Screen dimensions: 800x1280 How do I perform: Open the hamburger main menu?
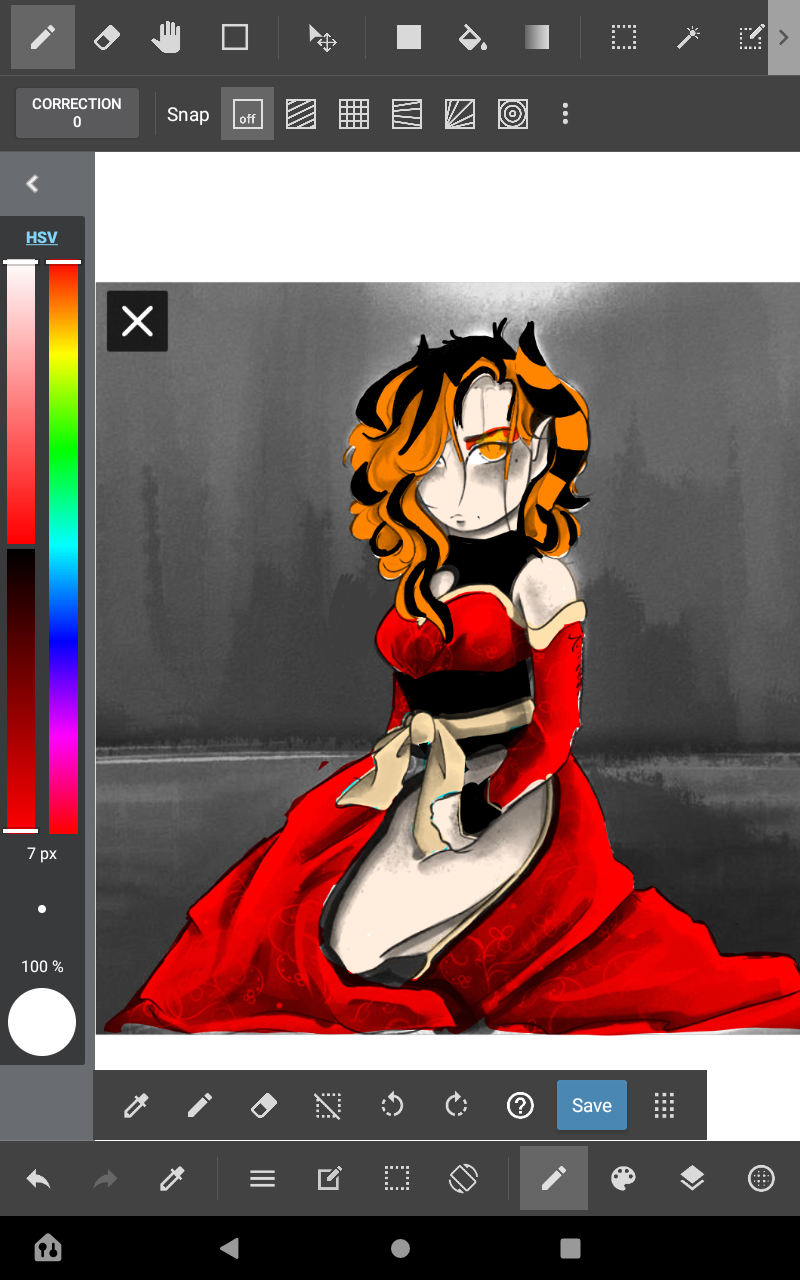pyautogui.click(x=262, y=1179)
